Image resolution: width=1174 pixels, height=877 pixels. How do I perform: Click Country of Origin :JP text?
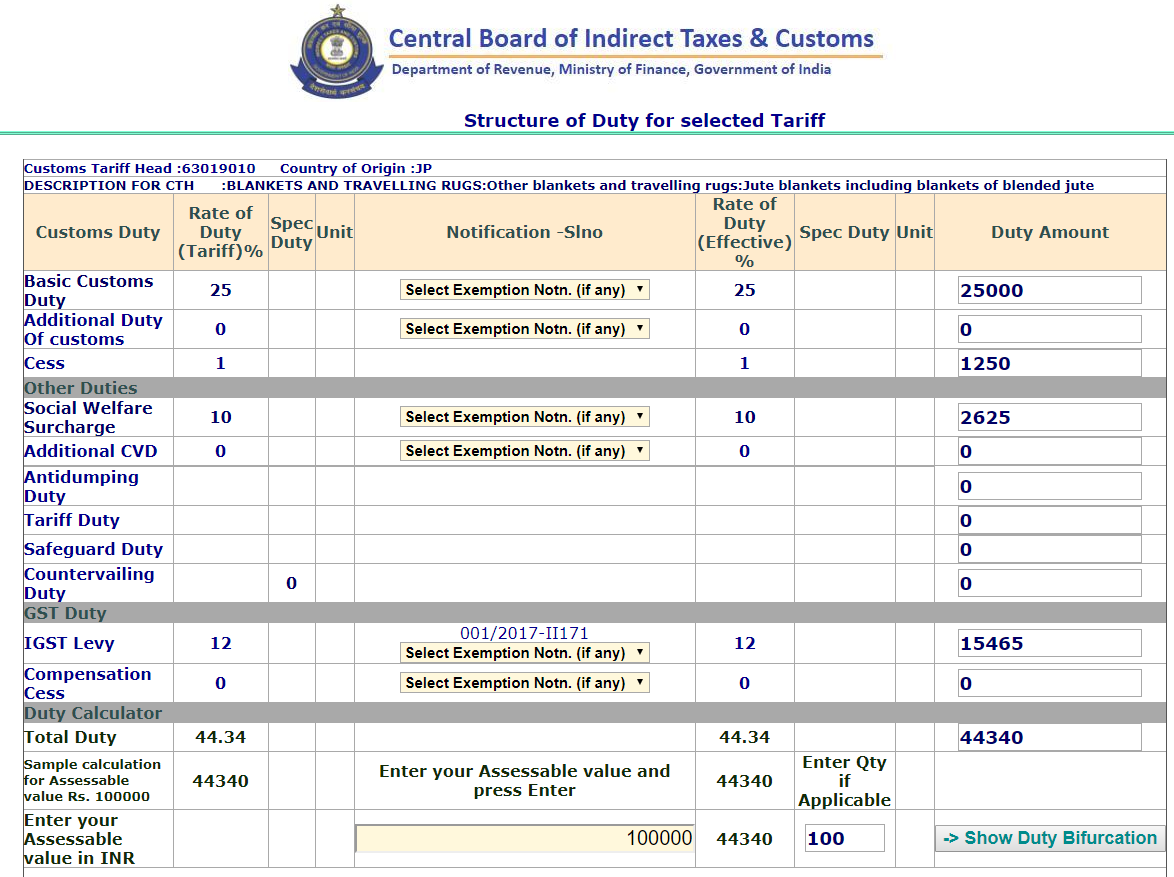[x=356, y=169]
